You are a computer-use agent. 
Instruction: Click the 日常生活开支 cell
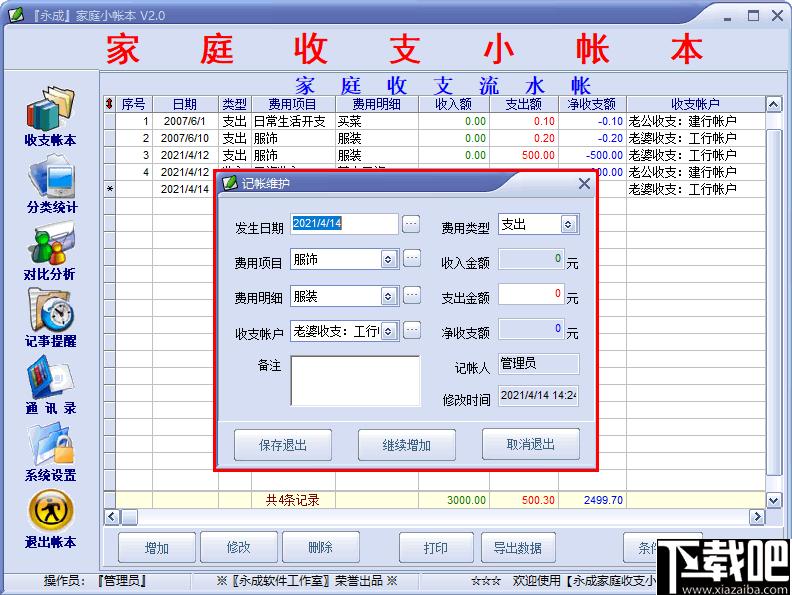point(293,121)
